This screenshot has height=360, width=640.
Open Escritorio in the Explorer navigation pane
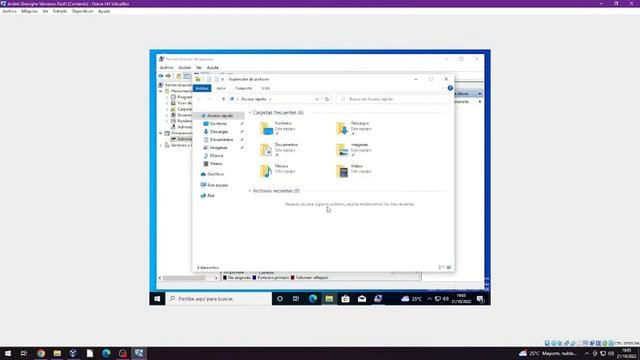coord(218,124)
